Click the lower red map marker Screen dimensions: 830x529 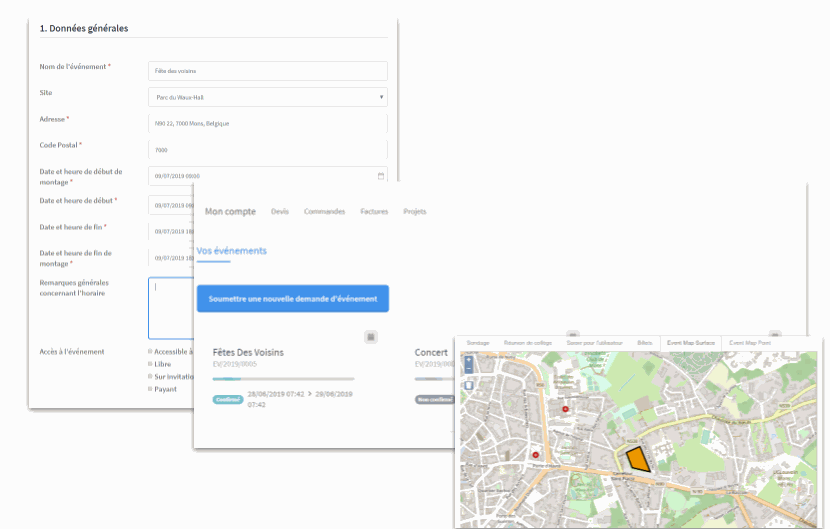[536, 455]
